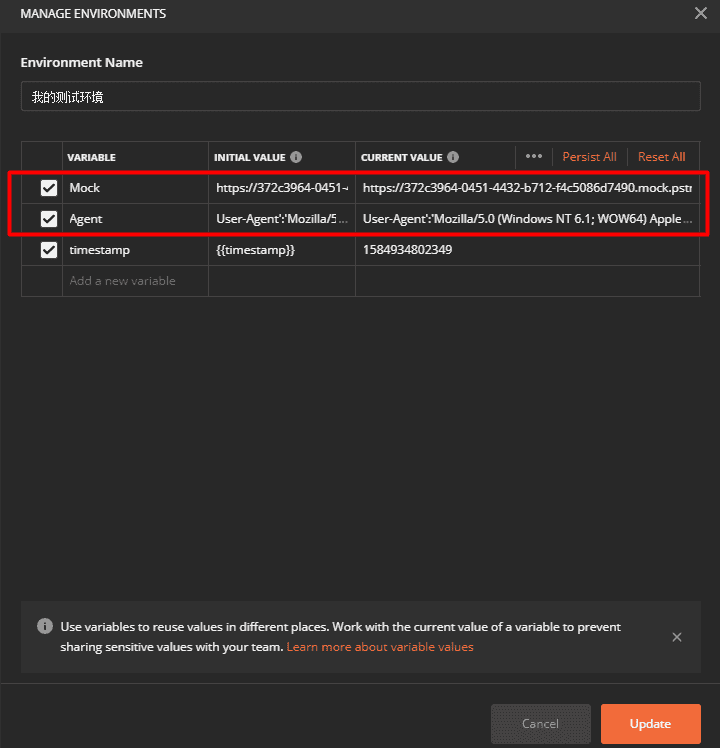Toggle the timestamp variable checkbox
This screenshot has height=748, width=720.
[x=48, y=250]
